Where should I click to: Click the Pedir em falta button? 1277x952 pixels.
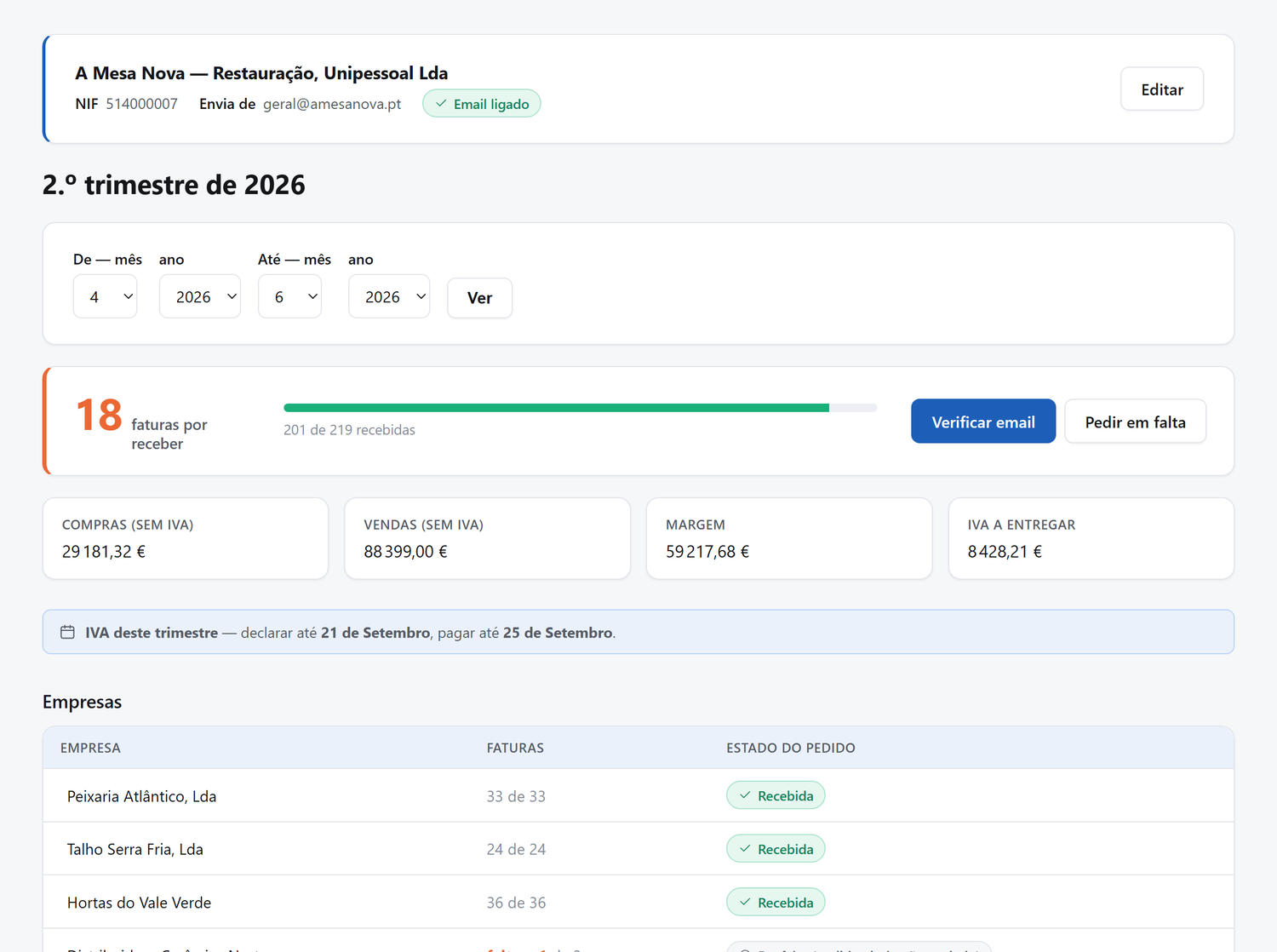(x=1136, y=422)
